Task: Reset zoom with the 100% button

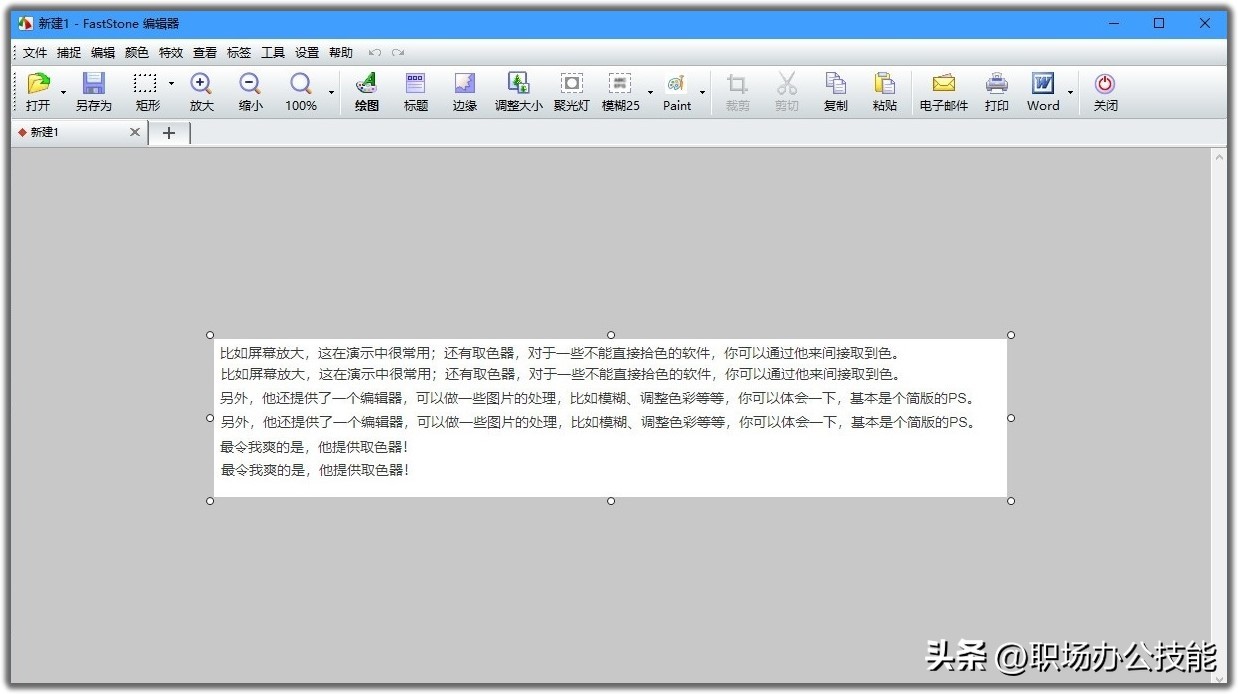Action: tap(300, 90)
